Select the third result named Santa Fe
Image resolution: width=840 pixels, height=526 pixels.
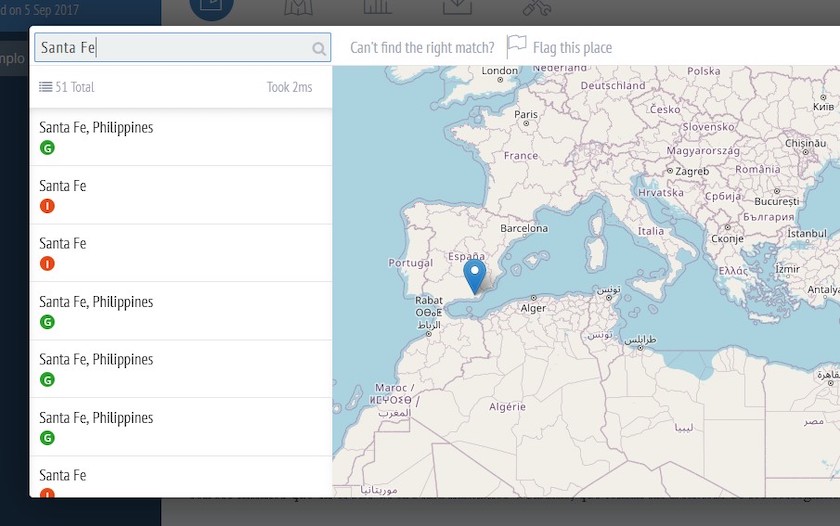(x=63, y=244)
